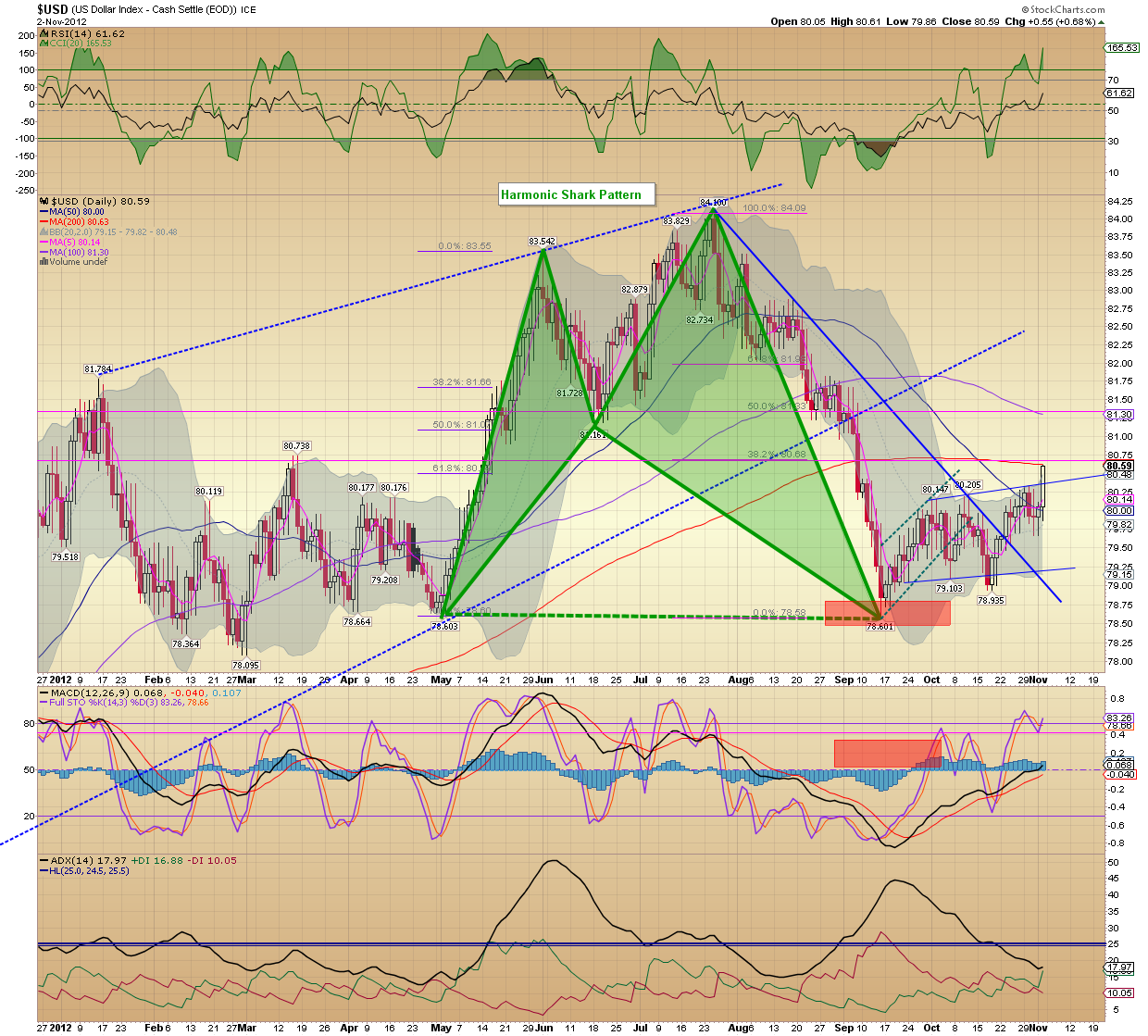Click the 80.119 price label
The image size is (1148, 1036).
click(x=208, y=492)
